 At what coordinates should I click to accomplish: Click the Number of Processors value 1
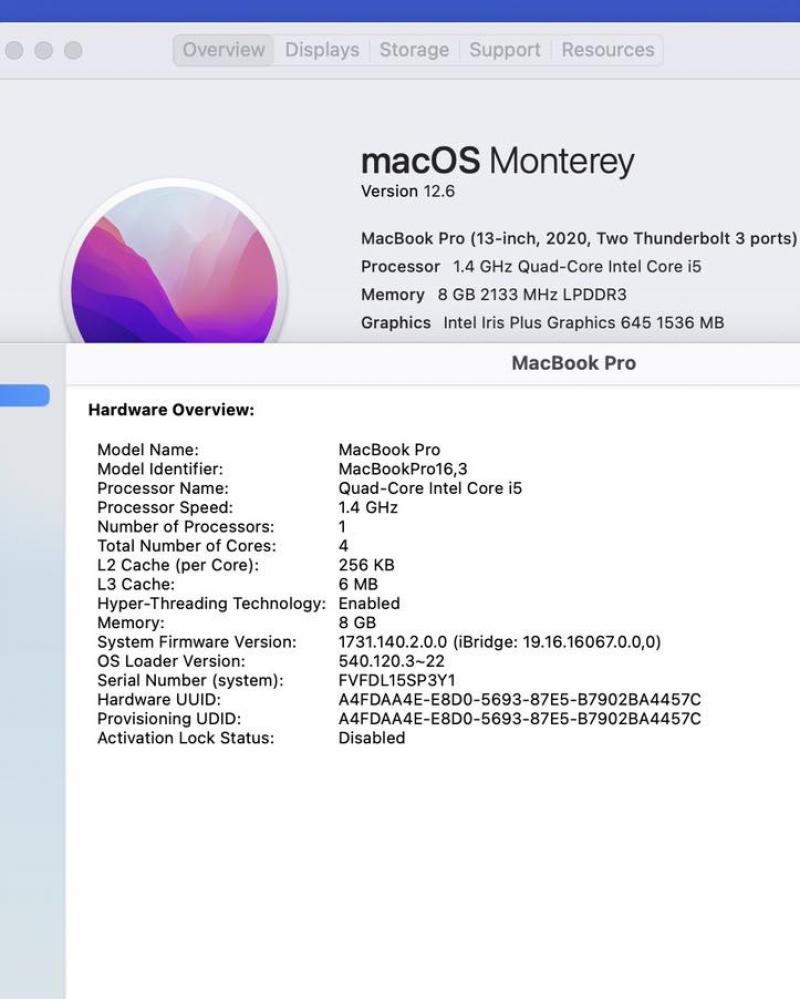point(342,527)
